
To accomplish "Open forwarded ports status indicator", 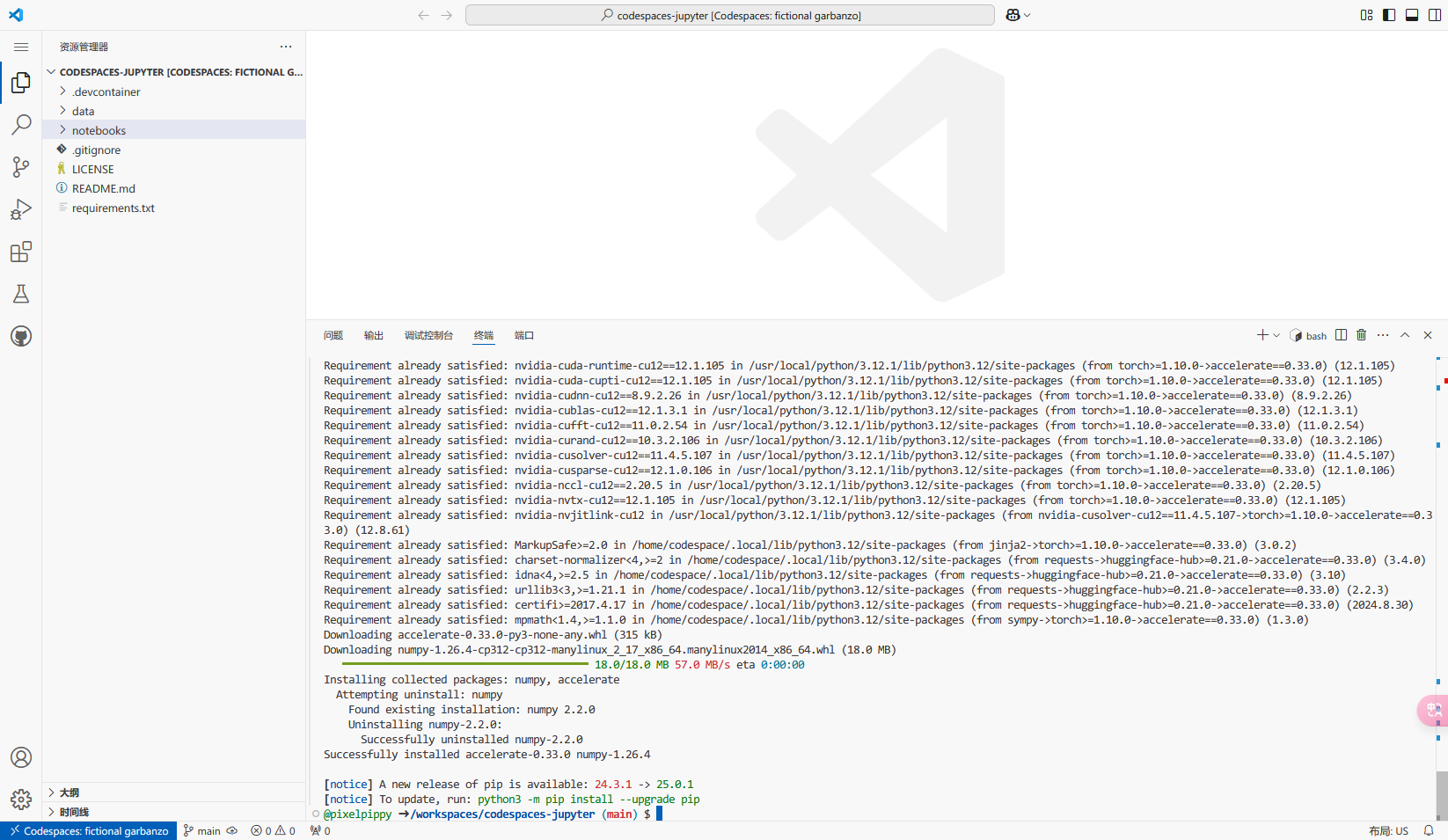I will [320, 830].
